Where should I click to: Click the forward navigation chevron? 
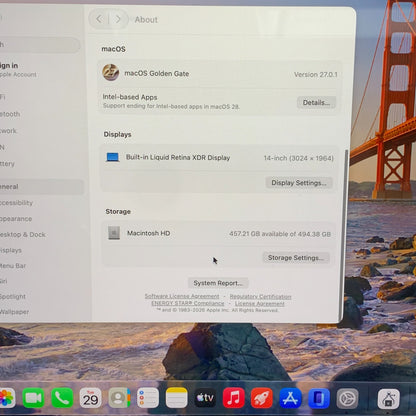tap(118, 19)
